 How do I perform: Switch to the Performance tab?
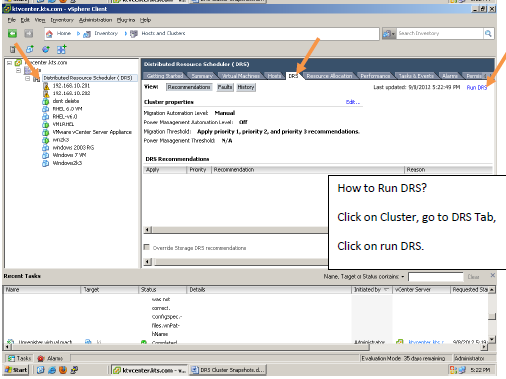click(375, 76)
